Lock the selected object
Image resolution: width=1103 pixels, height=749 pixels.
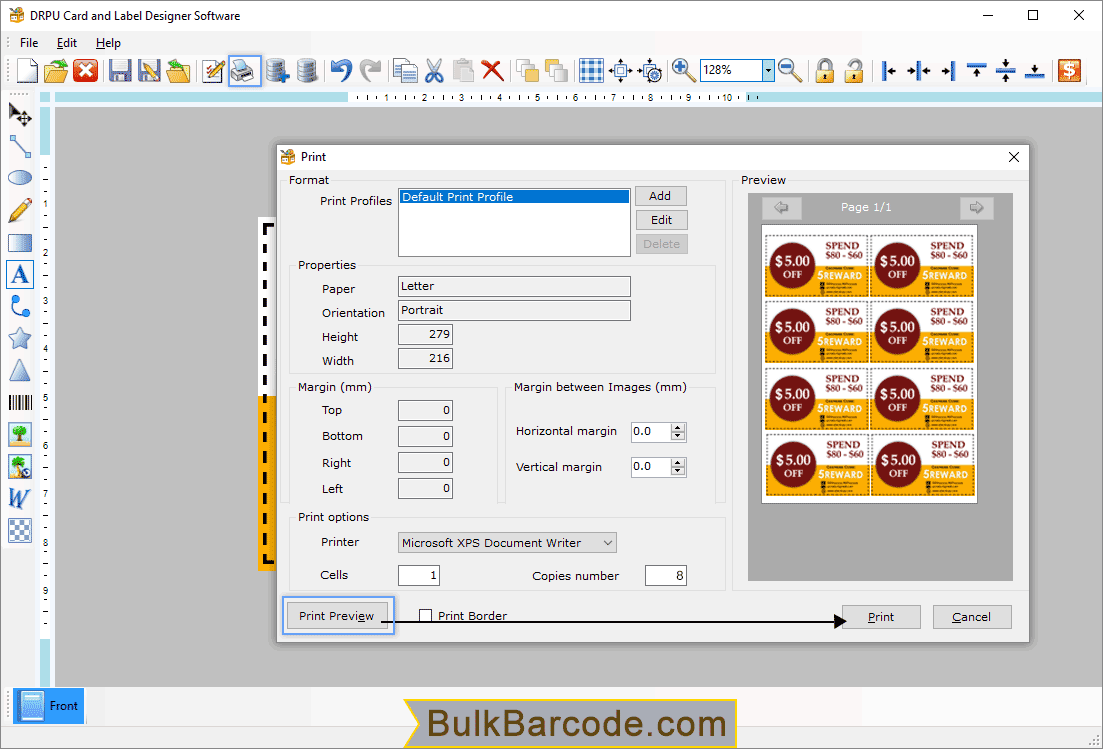824,70
